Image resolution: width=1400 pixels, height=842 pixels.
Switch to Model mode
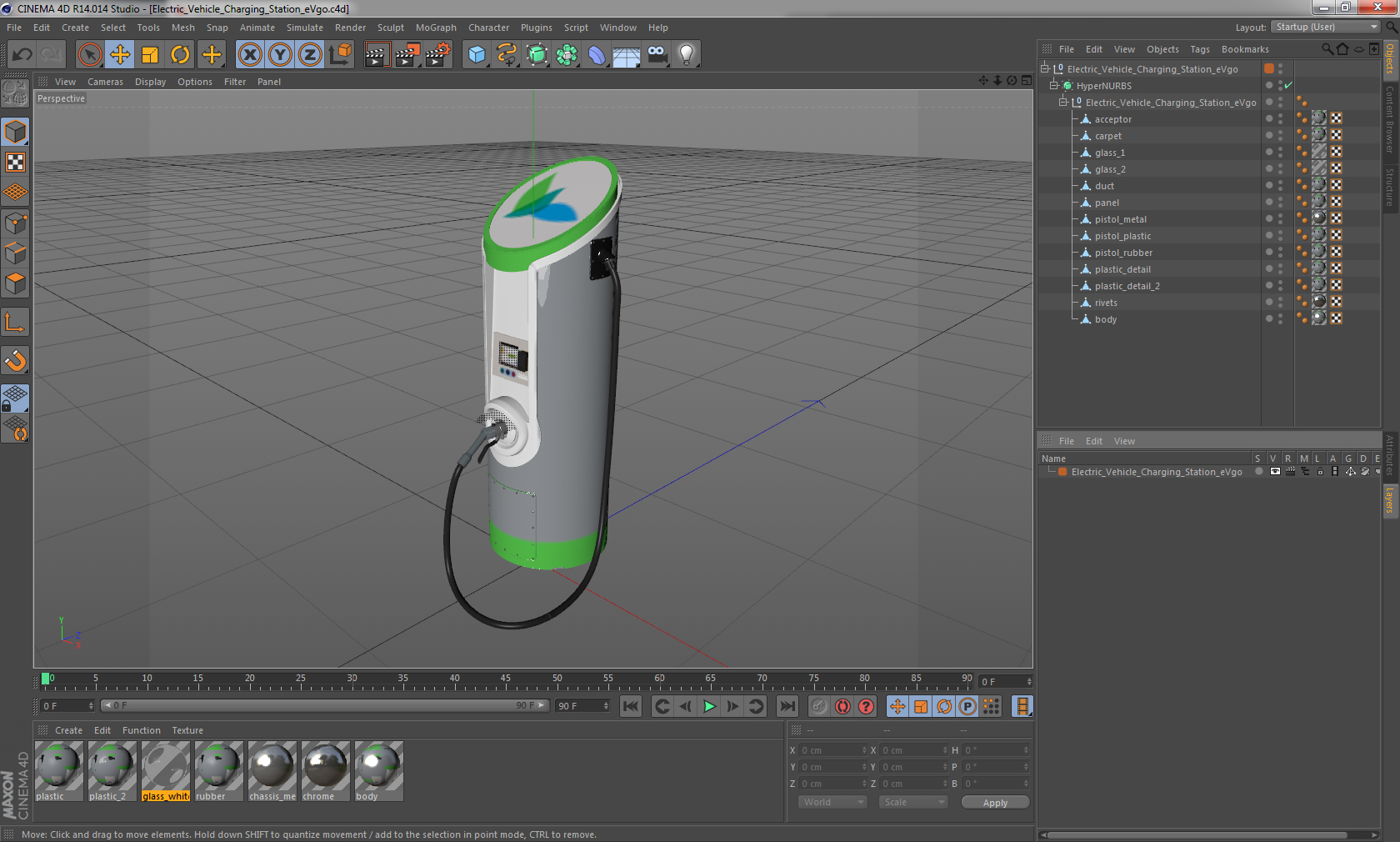click(x=15, y=132)
